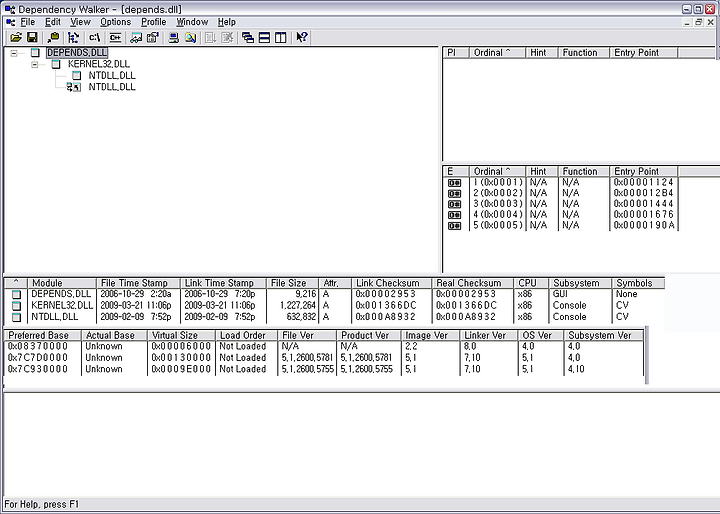Click the Open file toolbar icon
The width and height of the screenshot is (720, 514).
click(x=16, y=38)
